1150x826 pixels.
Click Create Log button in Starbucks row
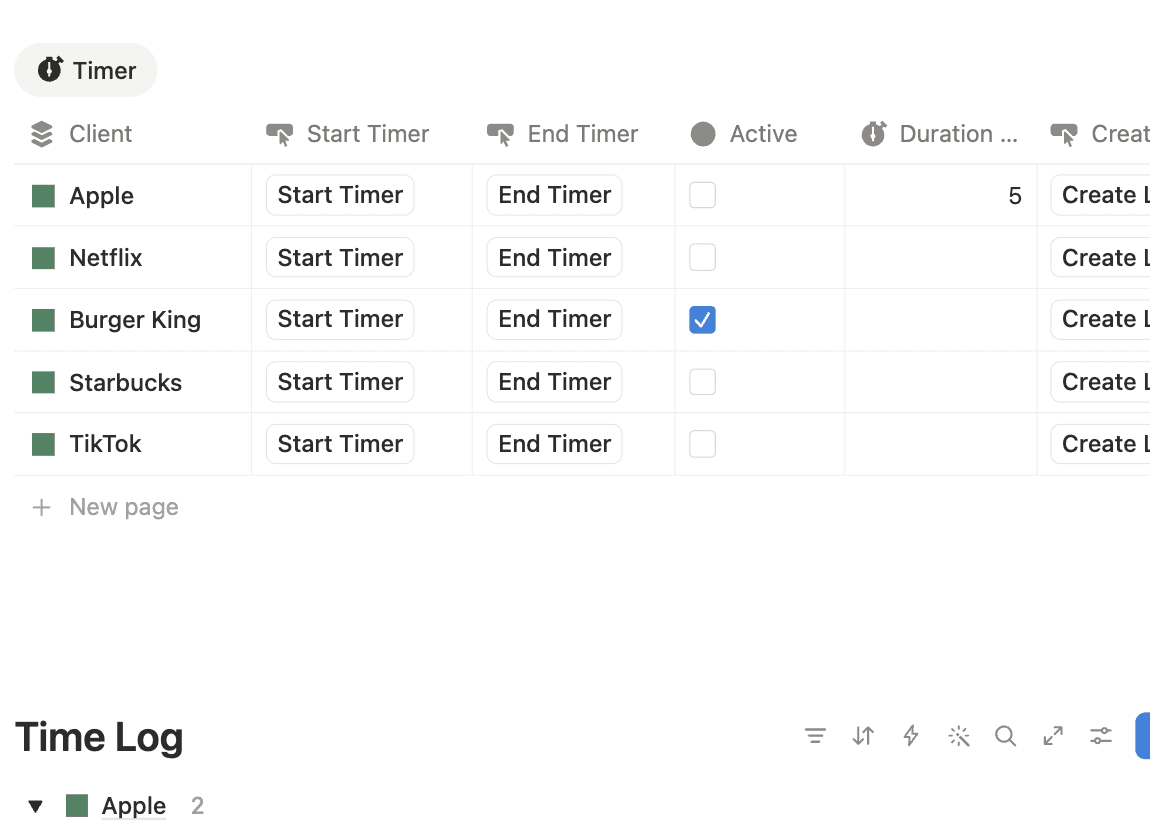coord(1101,381)
